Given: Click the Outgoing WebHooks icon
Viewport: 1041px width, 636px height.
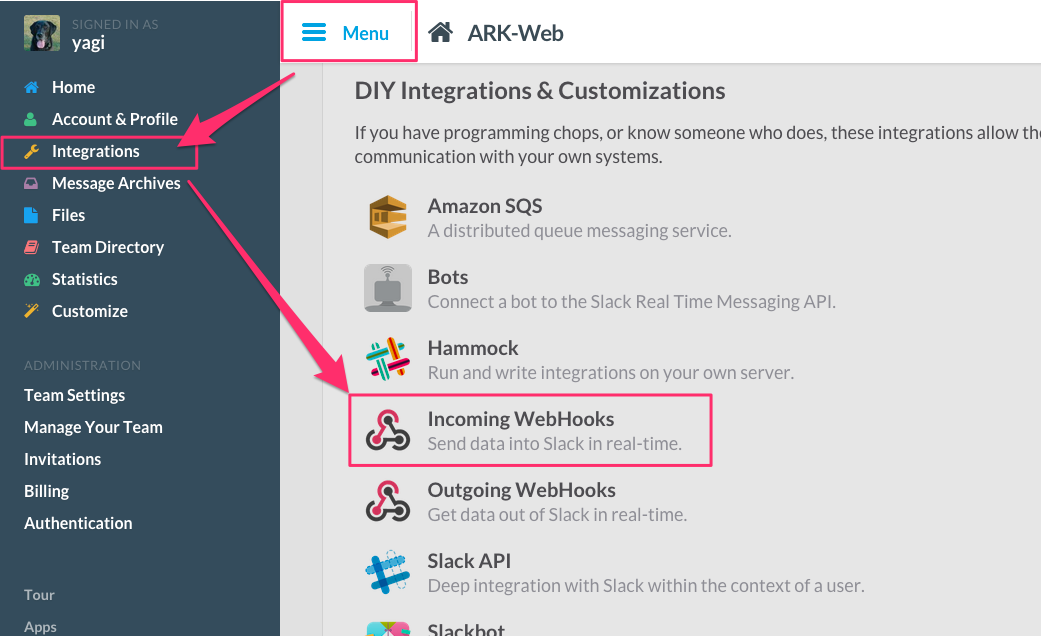Looking at the screenshot, I should (x=388, y=501).
